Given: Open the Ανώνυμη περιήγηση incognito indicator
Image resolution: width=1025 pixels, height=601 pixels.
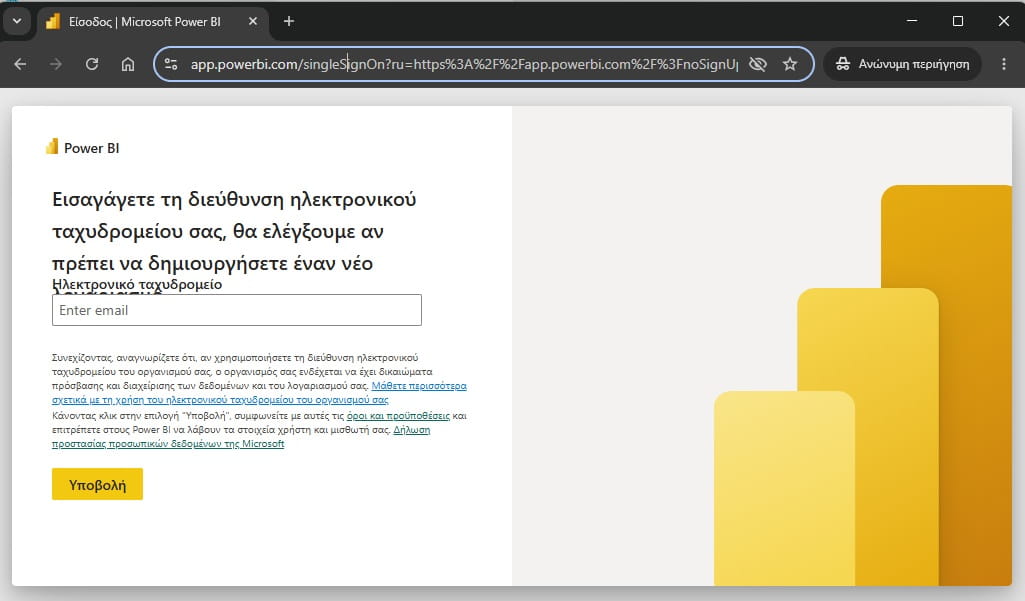Looking at the screenshot, I should (x=902, y=64).
